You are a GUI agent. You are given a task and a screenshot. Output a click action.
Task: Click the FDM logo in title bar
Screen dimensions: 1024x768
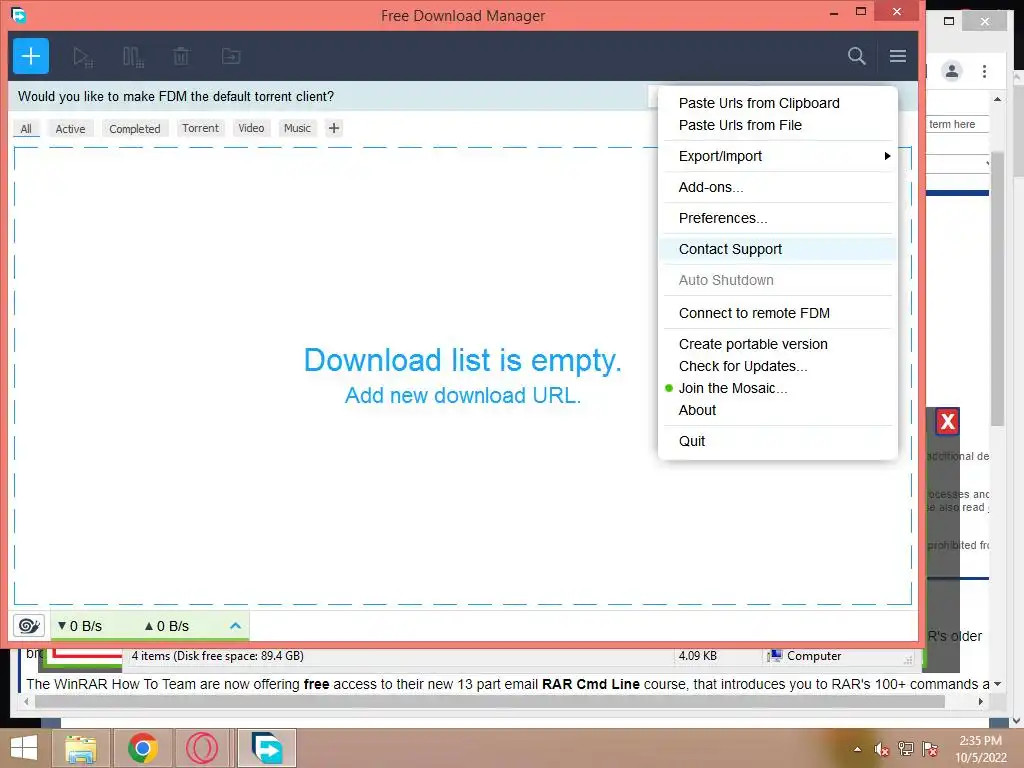[x=18, y=14]
